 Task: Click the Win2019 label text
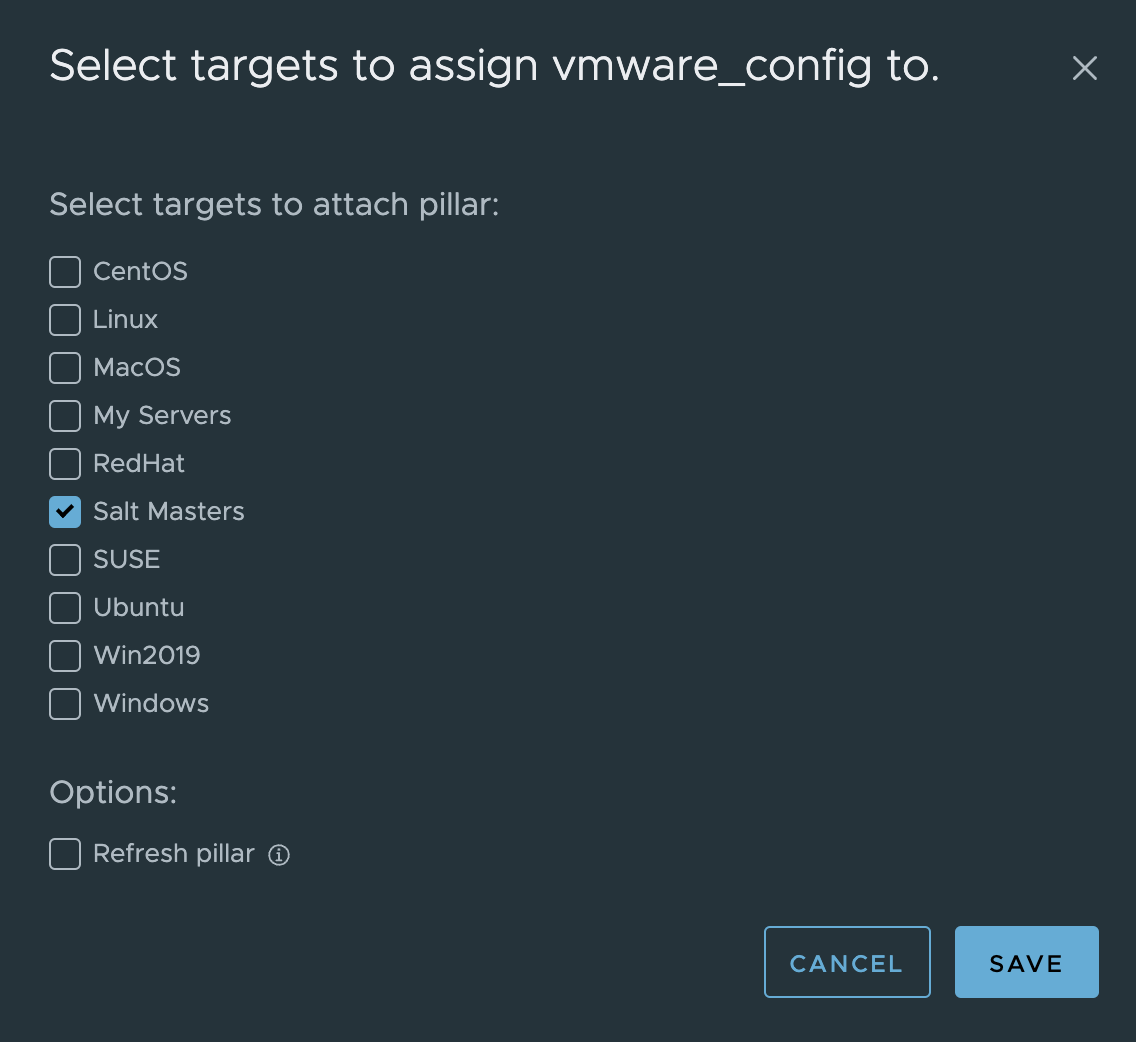click(x=147, y=656)
